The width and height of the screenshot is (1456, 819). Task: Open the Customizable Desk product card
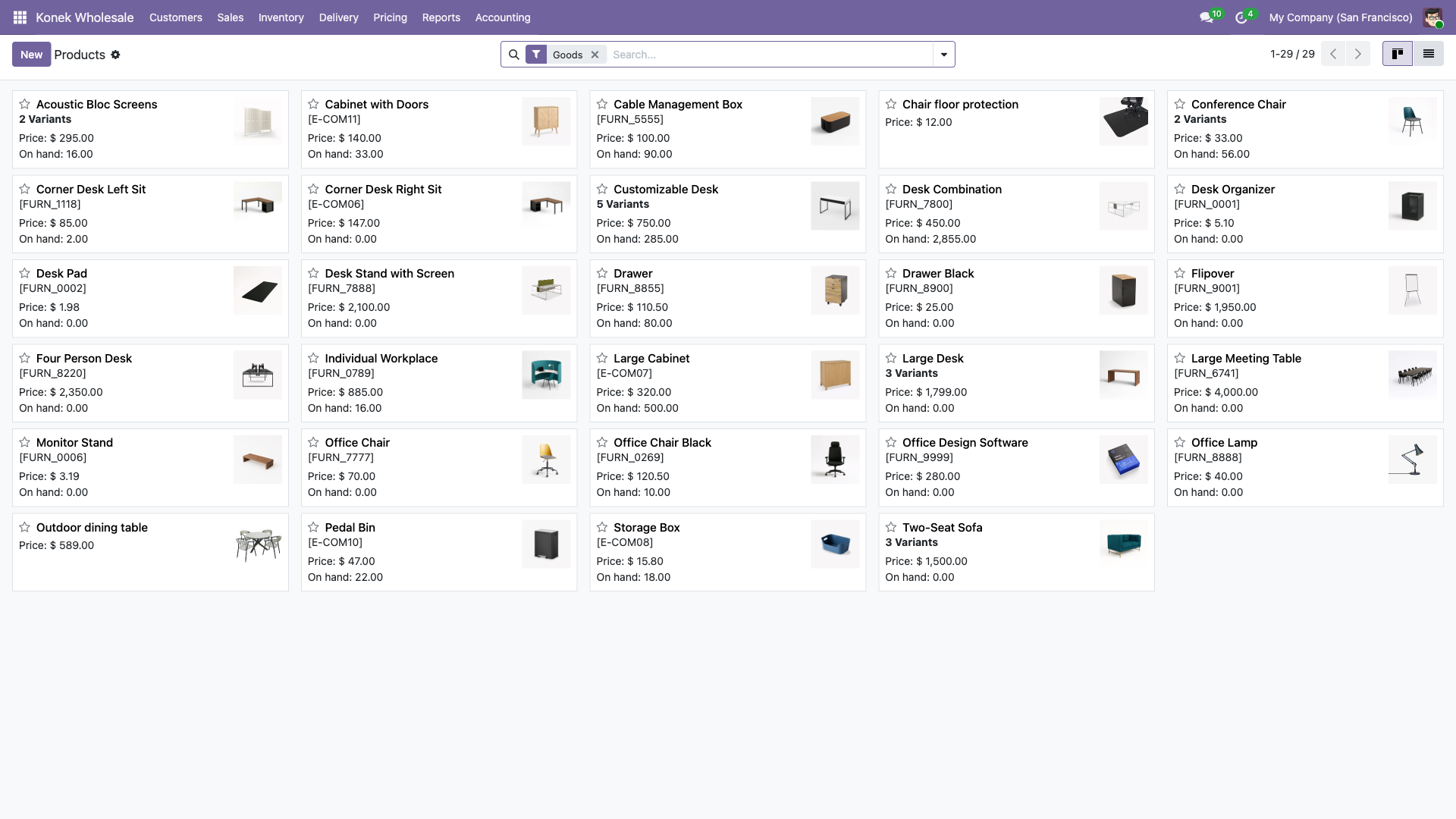[666, 190]
